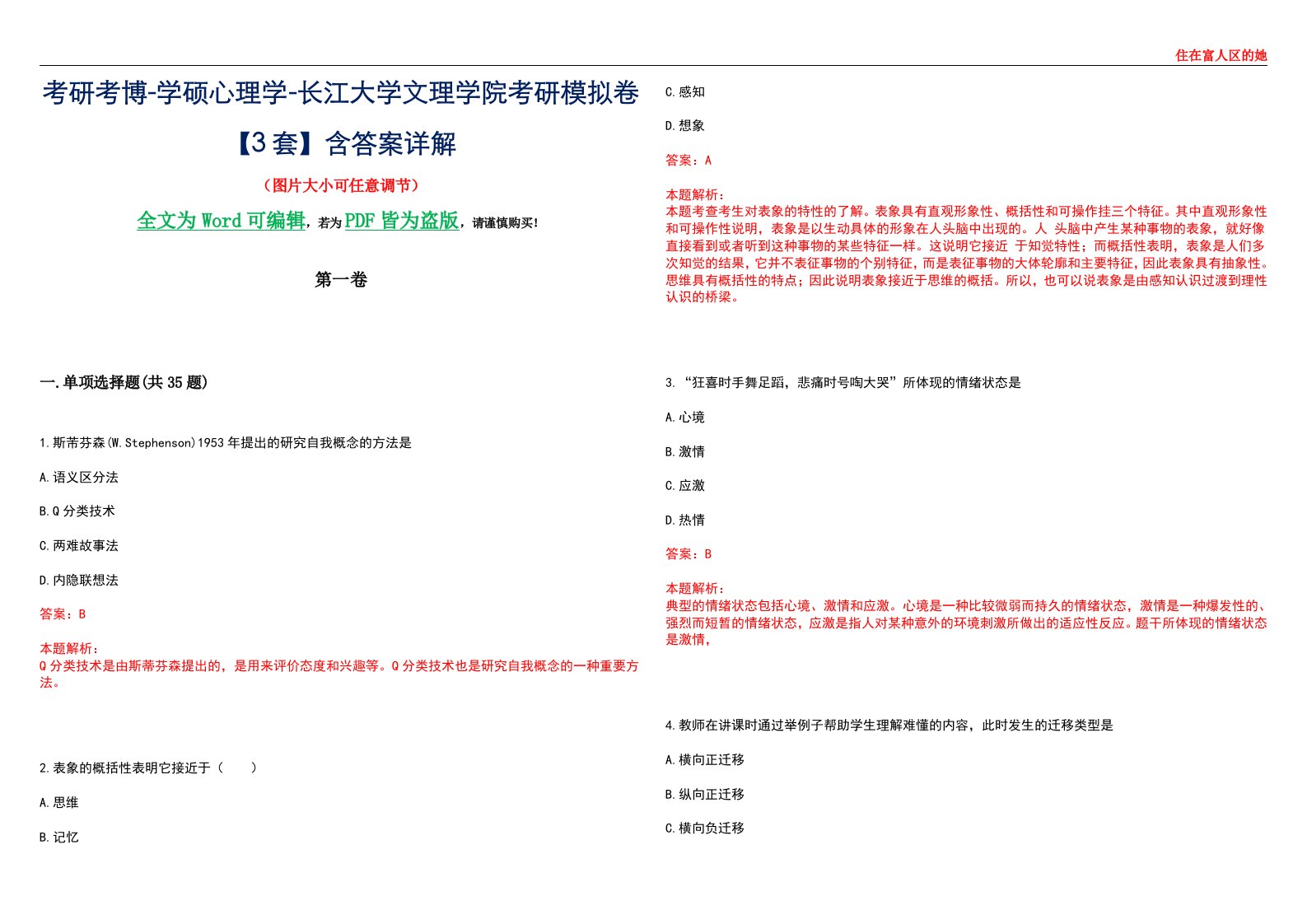Select option D.想象

coord(684,126)
